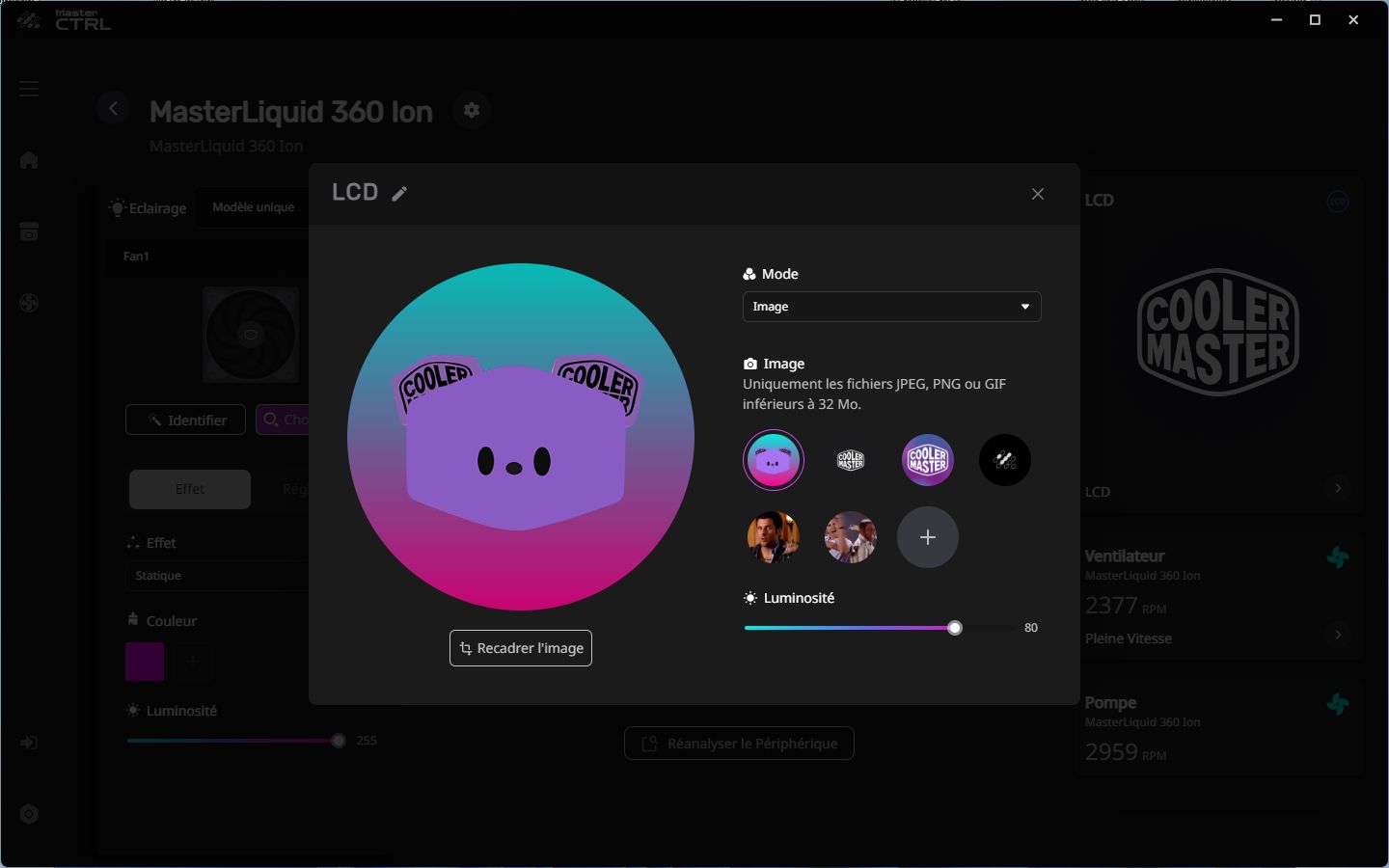This screenshot has width=1389, height=868.
Task: Close the LCD dialog with the X
Action: click(x=1038, y=194)
